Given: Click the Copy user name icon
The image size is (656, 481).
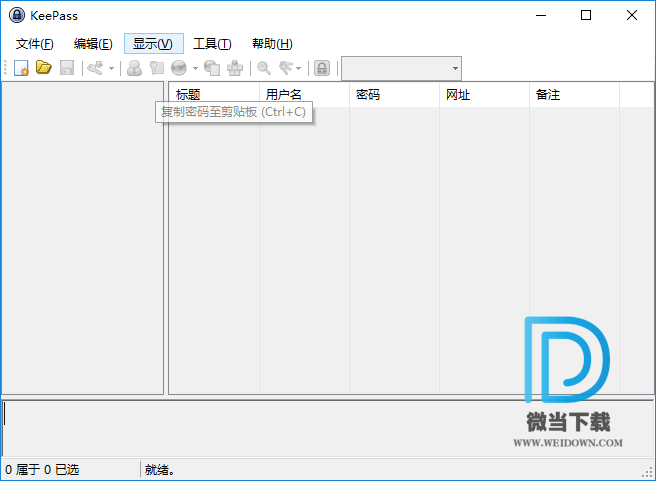Looking at the screenshot, I should pos(134,68).
